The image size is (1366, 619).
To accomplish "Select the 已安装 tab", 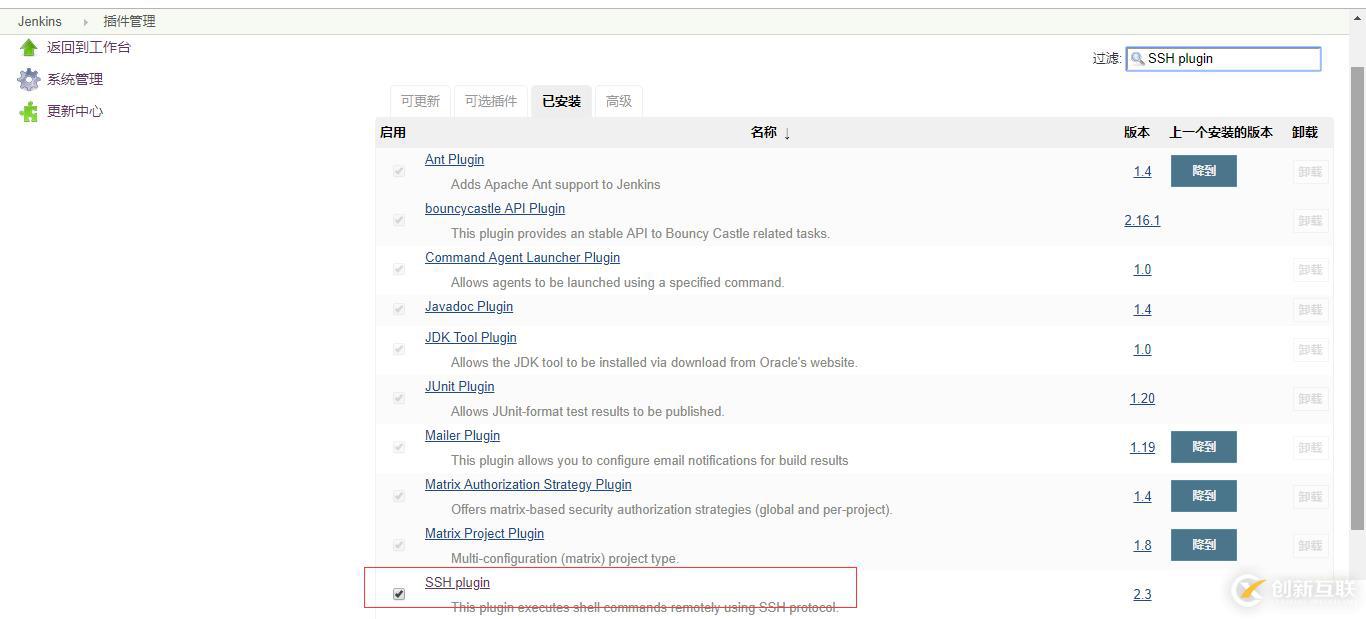I will click(x=561, y=101).
